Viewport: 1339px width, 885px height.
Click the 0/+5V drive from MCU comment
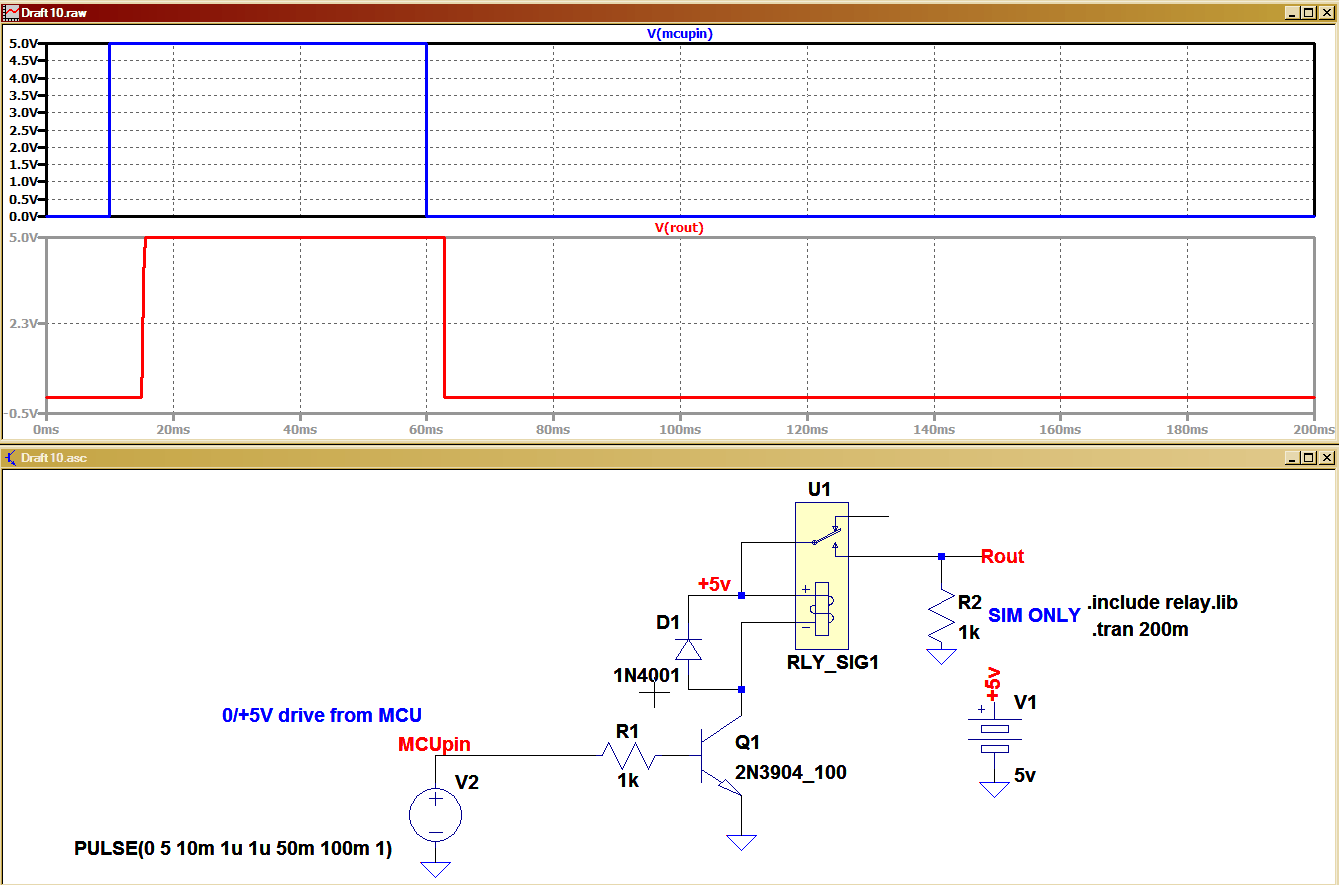[322, 716]
